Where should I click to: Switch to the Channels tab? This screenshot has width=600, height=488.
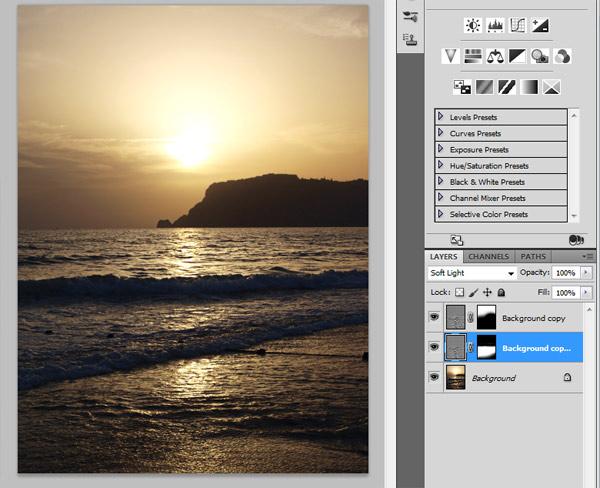point(489,257)
